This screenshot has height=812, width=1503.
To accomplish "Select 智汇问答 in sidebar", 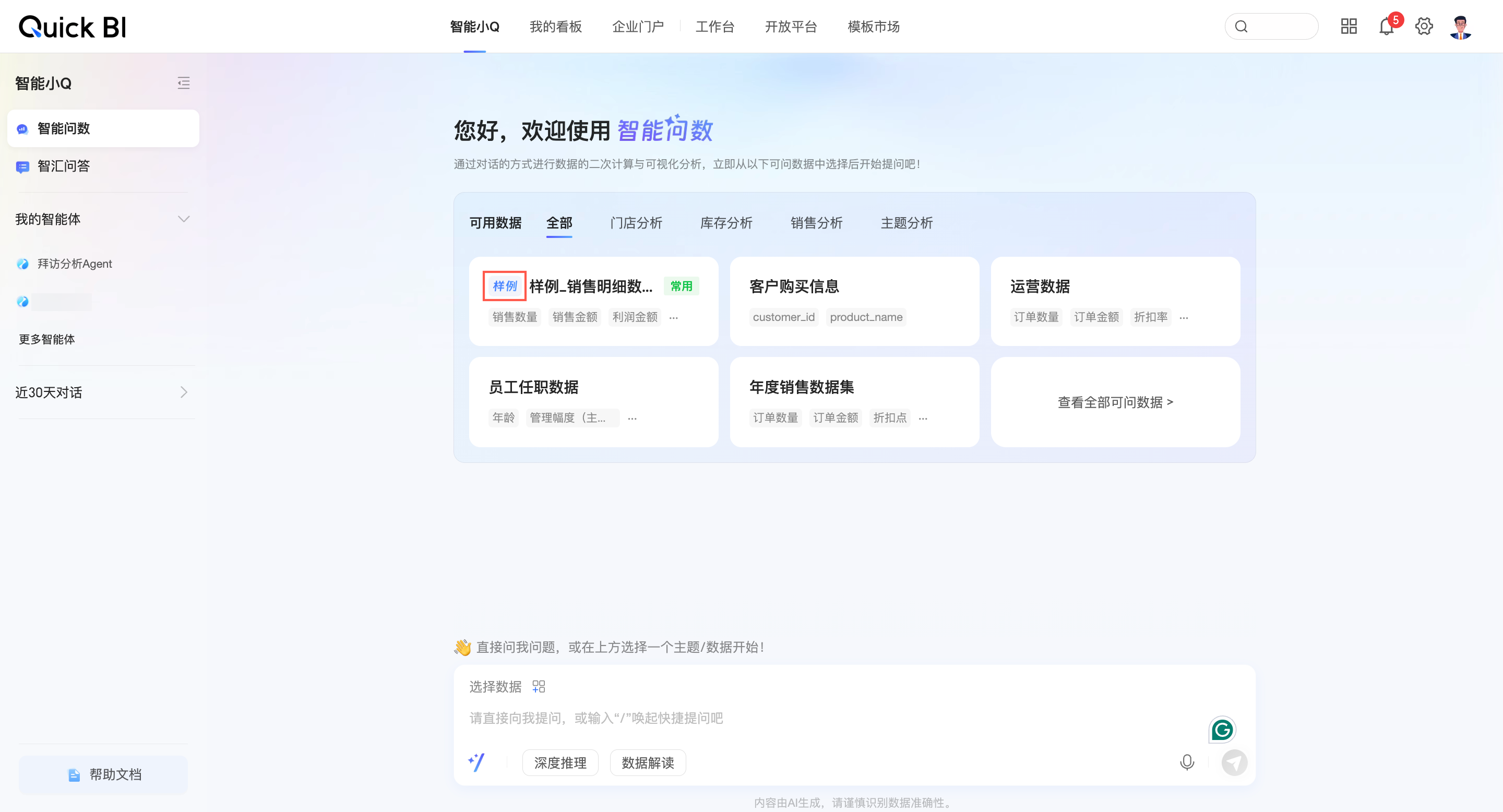I will point(103,166).
